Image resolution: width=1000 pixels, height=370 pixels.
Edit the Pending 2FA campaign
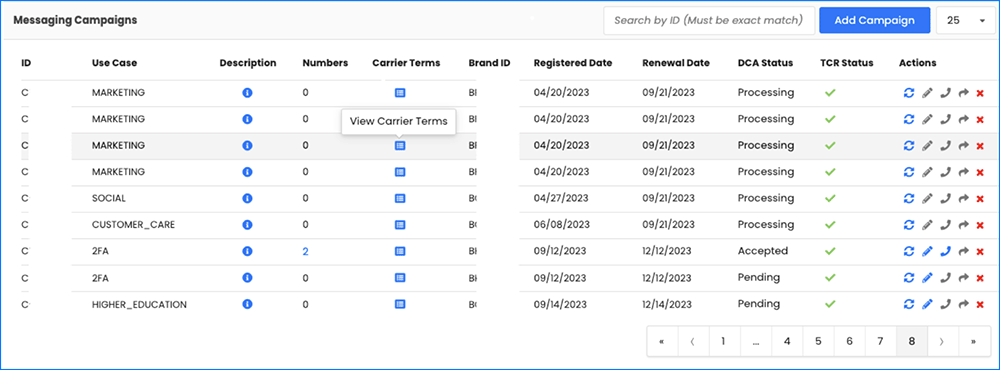(927, 278)
